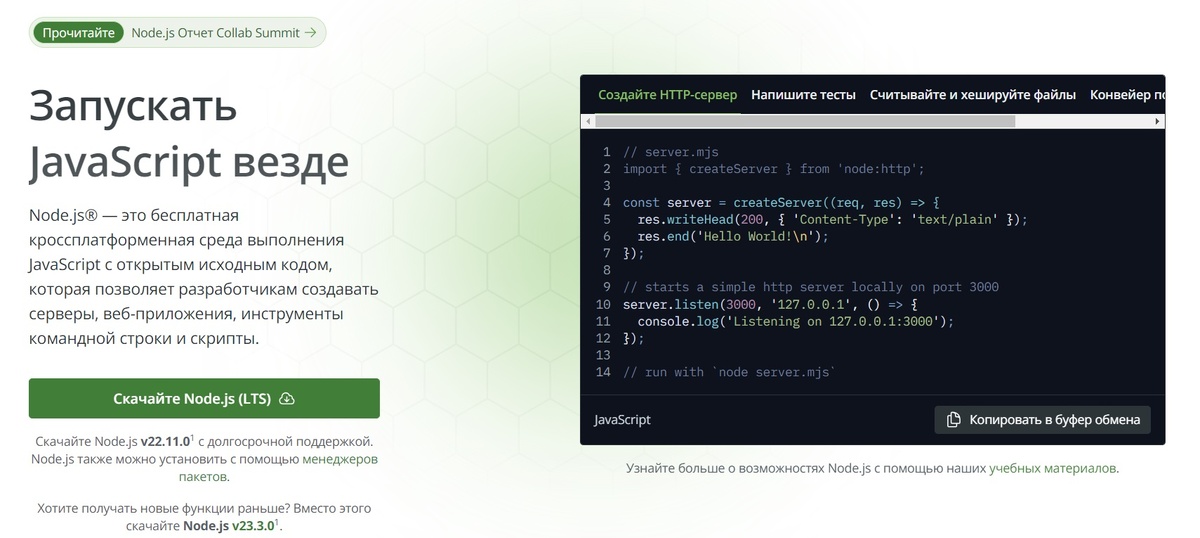Click the footnote 1 after v23.3.0
The height and width of the screenshot is (538, 1200).
tap(278, 521)
